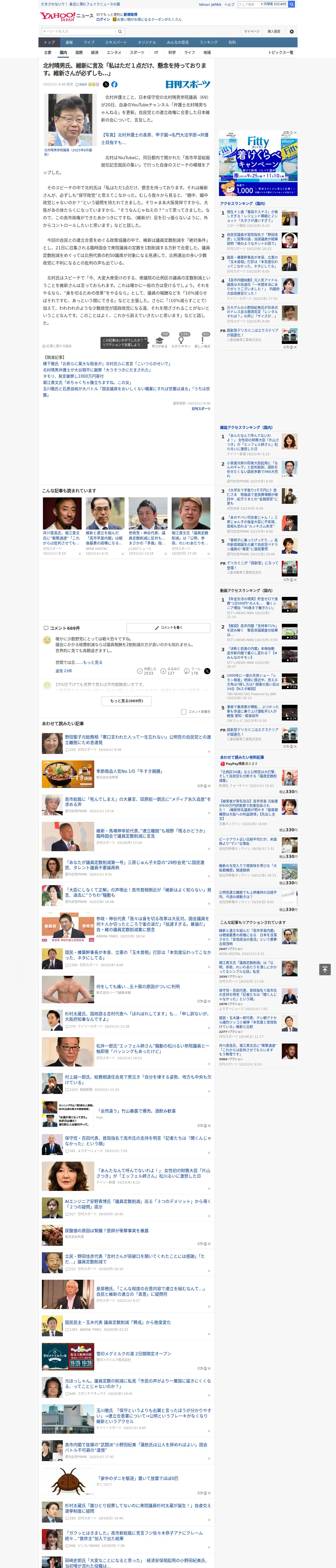Share the article on Facebook
The height and width of the screenshot is (1568, 336).
tap(114, 85)
